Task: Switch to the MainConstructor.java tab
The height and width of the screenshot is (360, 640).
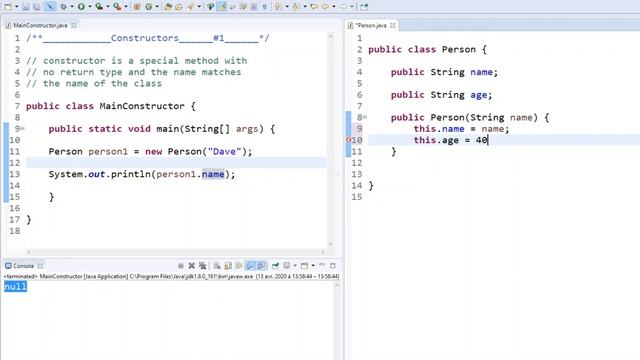Action: 40,25
